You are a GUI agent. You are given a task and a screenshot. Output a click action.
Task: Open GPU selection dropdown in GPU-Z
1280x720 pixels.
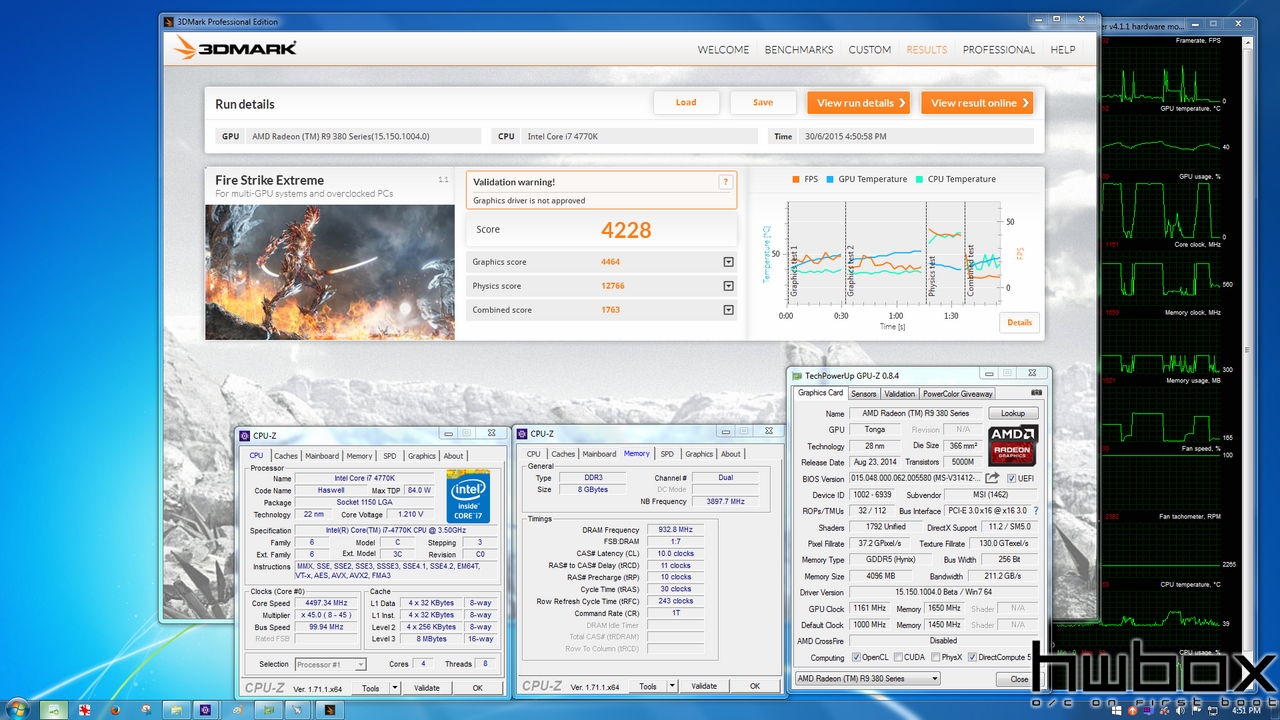pos(867,678)
